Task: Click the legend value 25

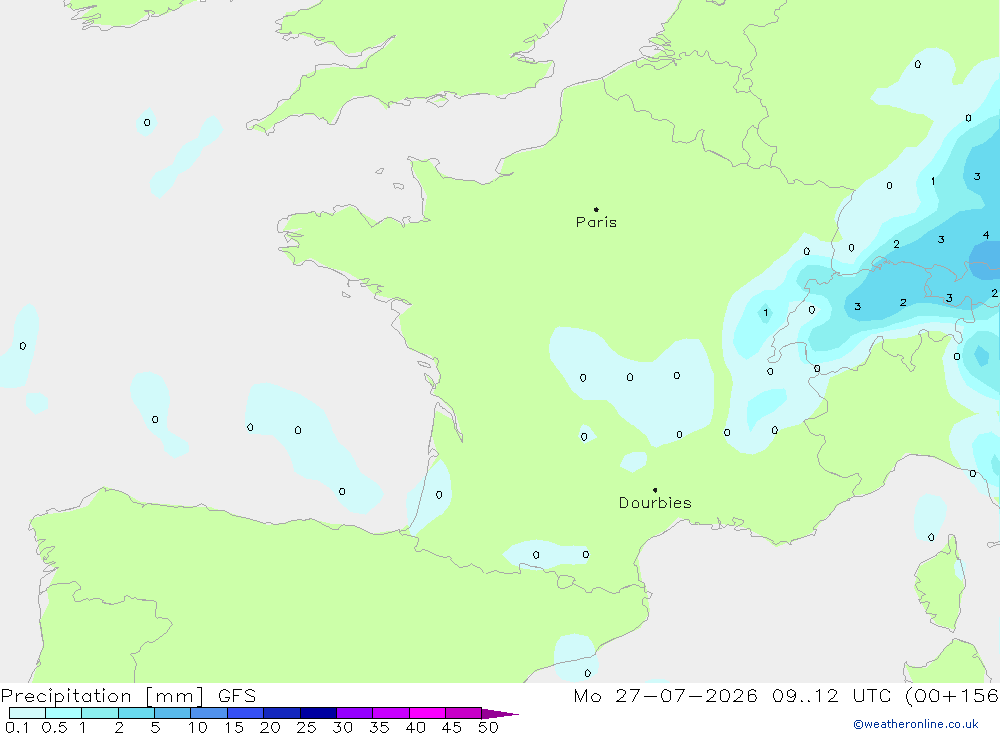Action: (x=306, y=727)
